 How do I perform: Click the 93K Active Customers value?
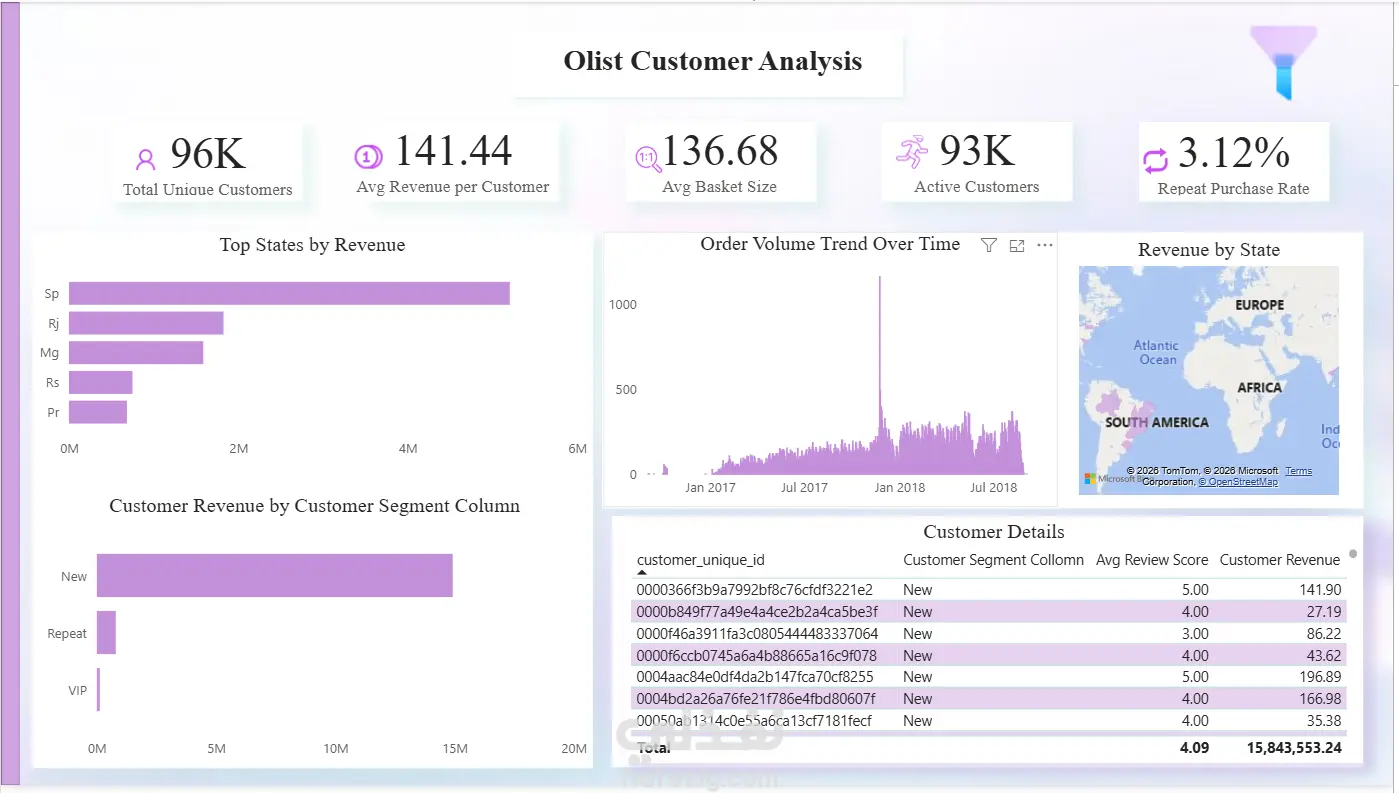(976, 151)
